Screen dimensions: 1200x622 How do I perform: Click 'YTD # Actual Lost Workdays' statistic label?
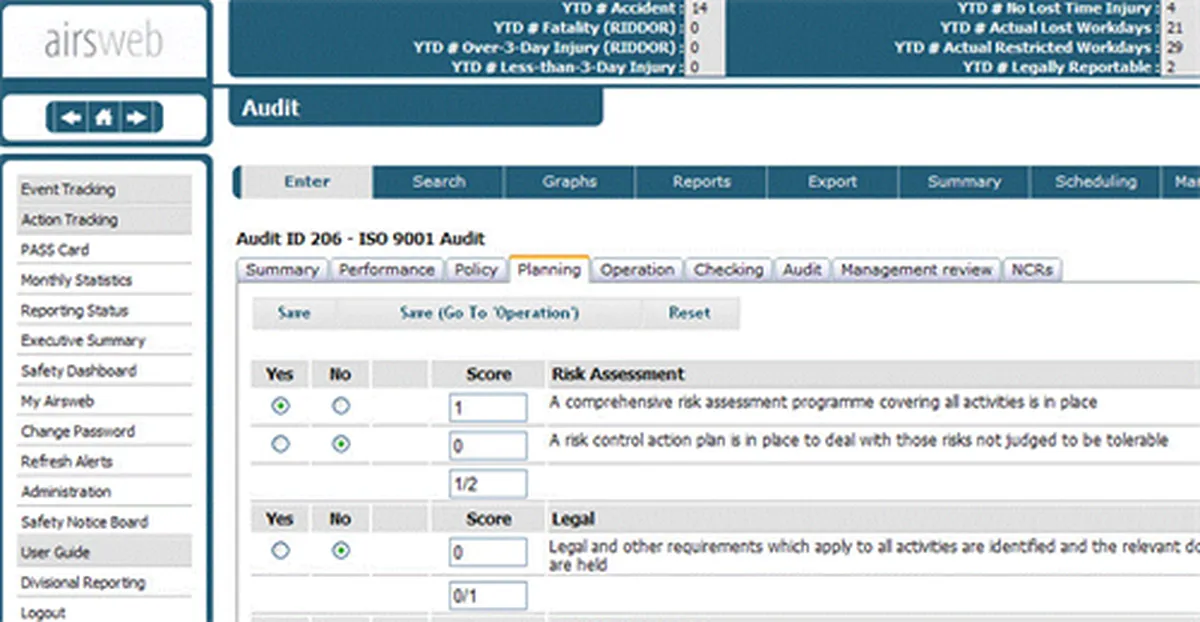click(1051, 28)
